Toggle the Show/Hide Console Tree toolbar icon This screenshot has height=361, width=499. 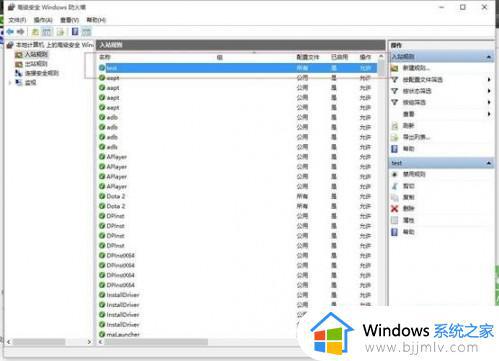pos(47,32)
